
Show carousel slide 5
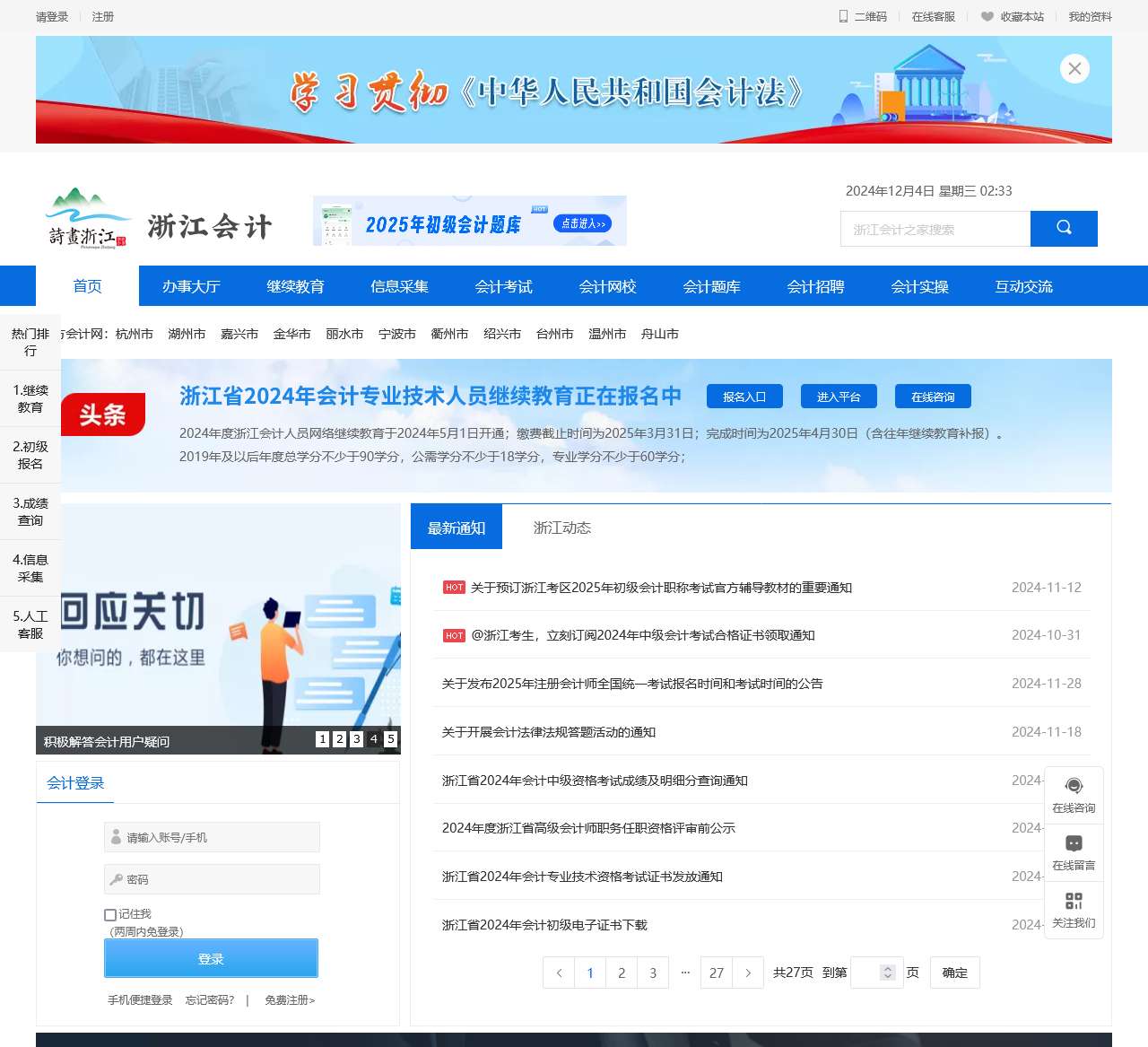point(391,739)
